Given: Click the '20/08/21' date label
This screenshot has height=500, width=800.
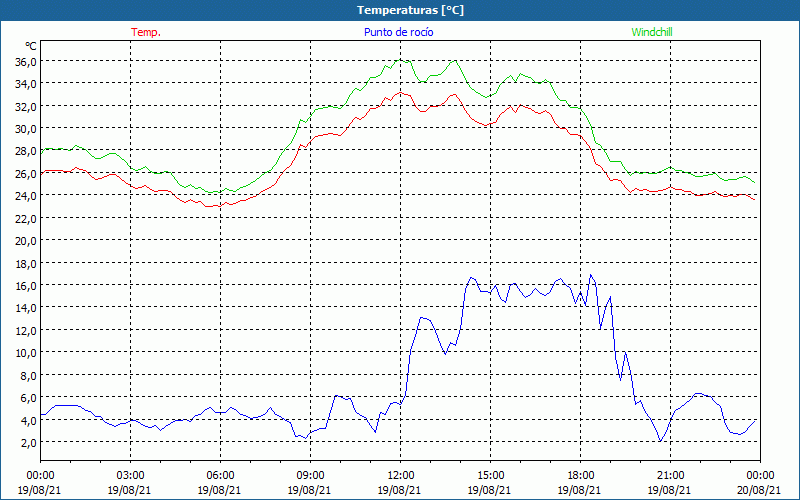Looking at the screenshot, I should point(760,490).
